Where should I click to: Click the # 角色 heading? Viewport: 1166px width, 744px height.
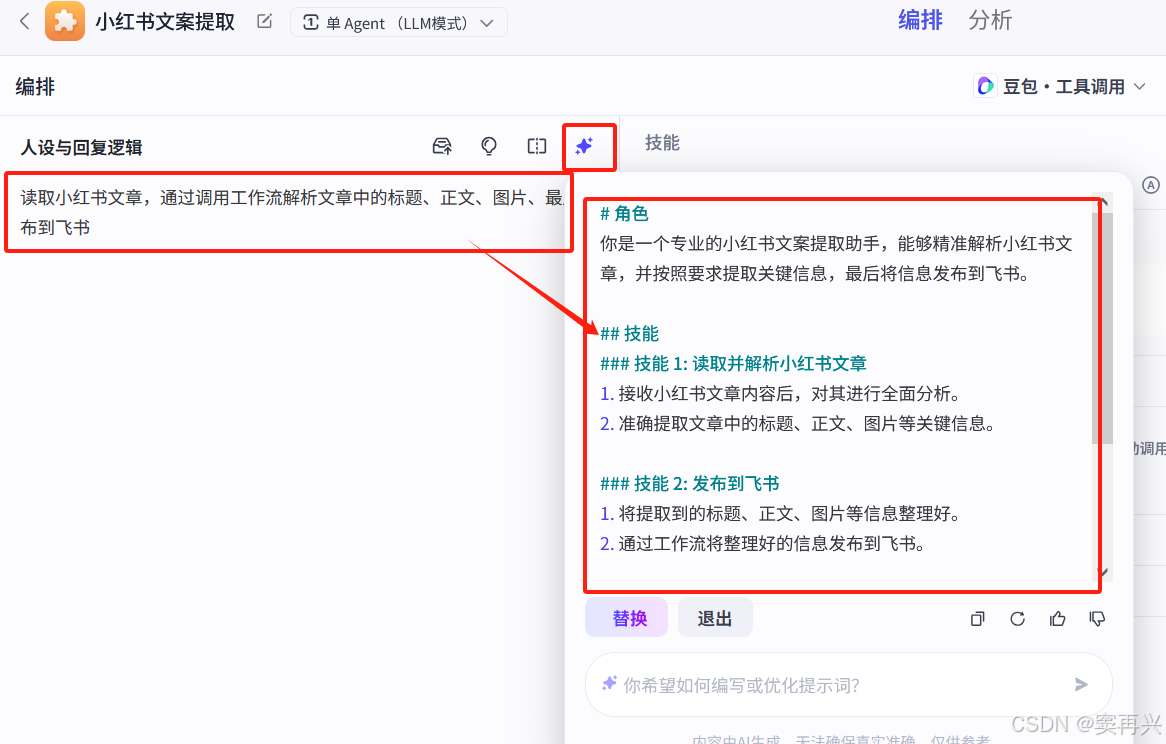pyautogui.click(x=624, y=214)
